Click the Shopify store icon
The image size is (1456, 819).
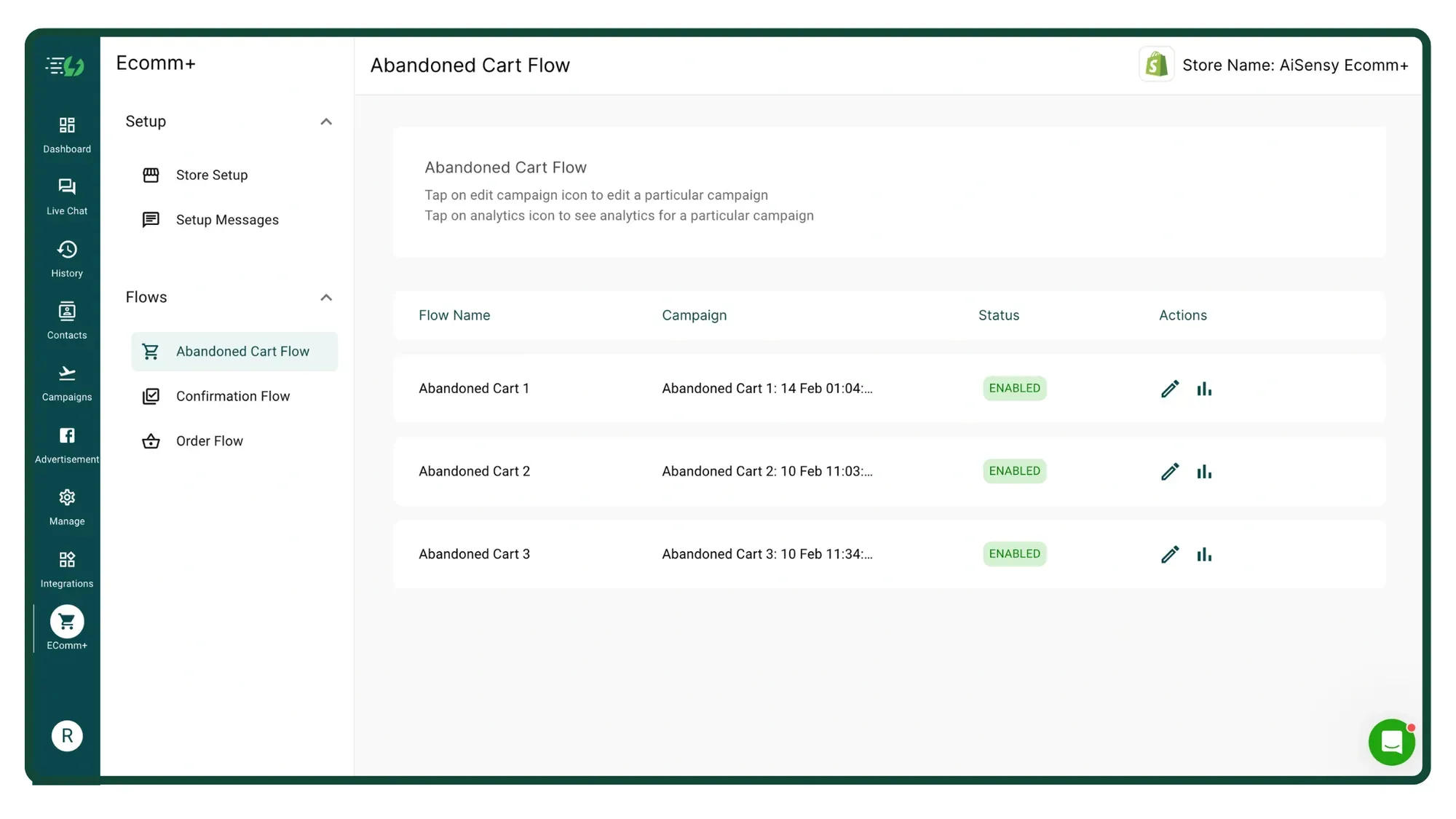[x=1157, y=64]
